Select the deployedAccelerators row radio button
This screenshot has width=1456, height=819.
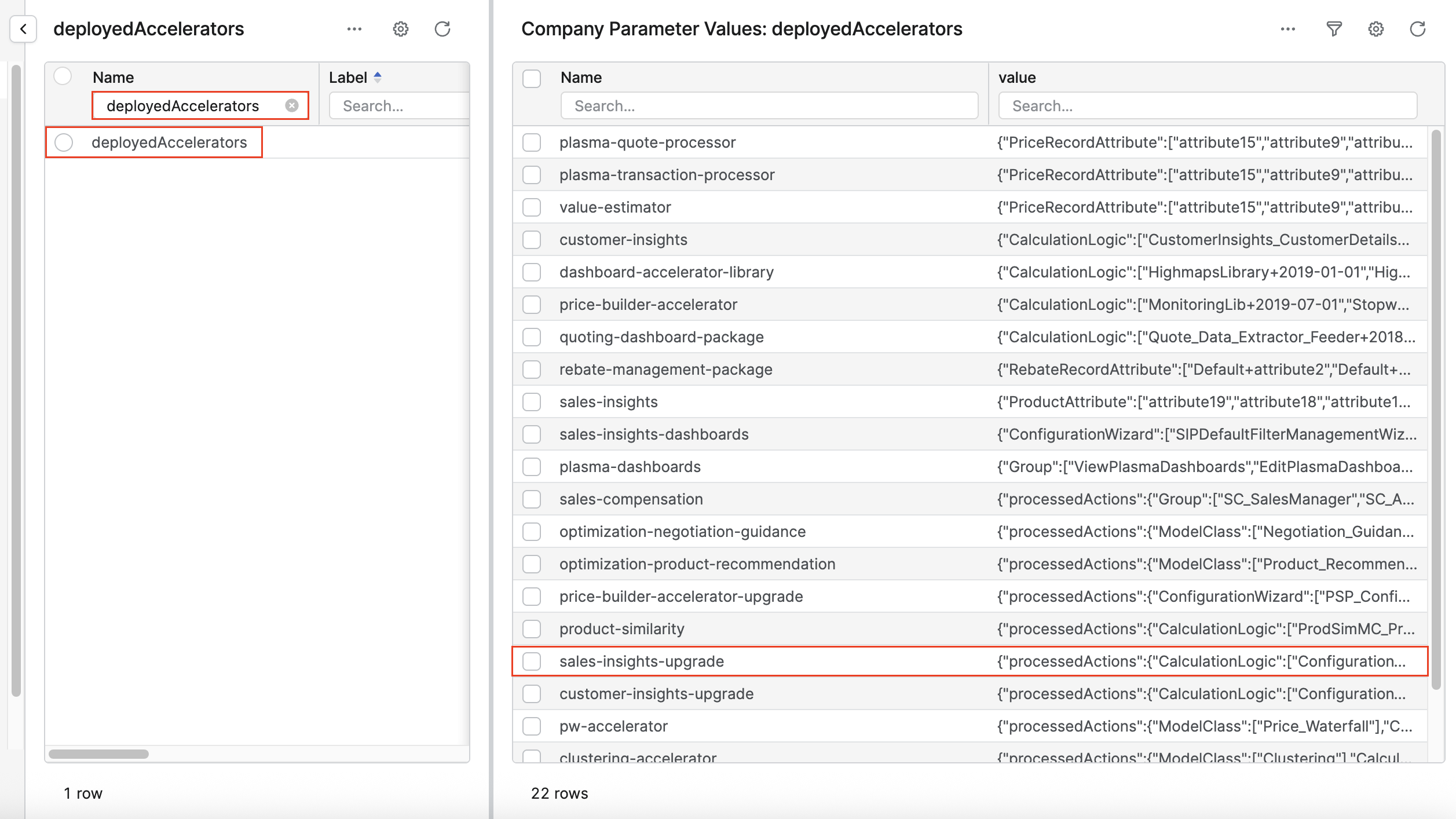(64, 142)
